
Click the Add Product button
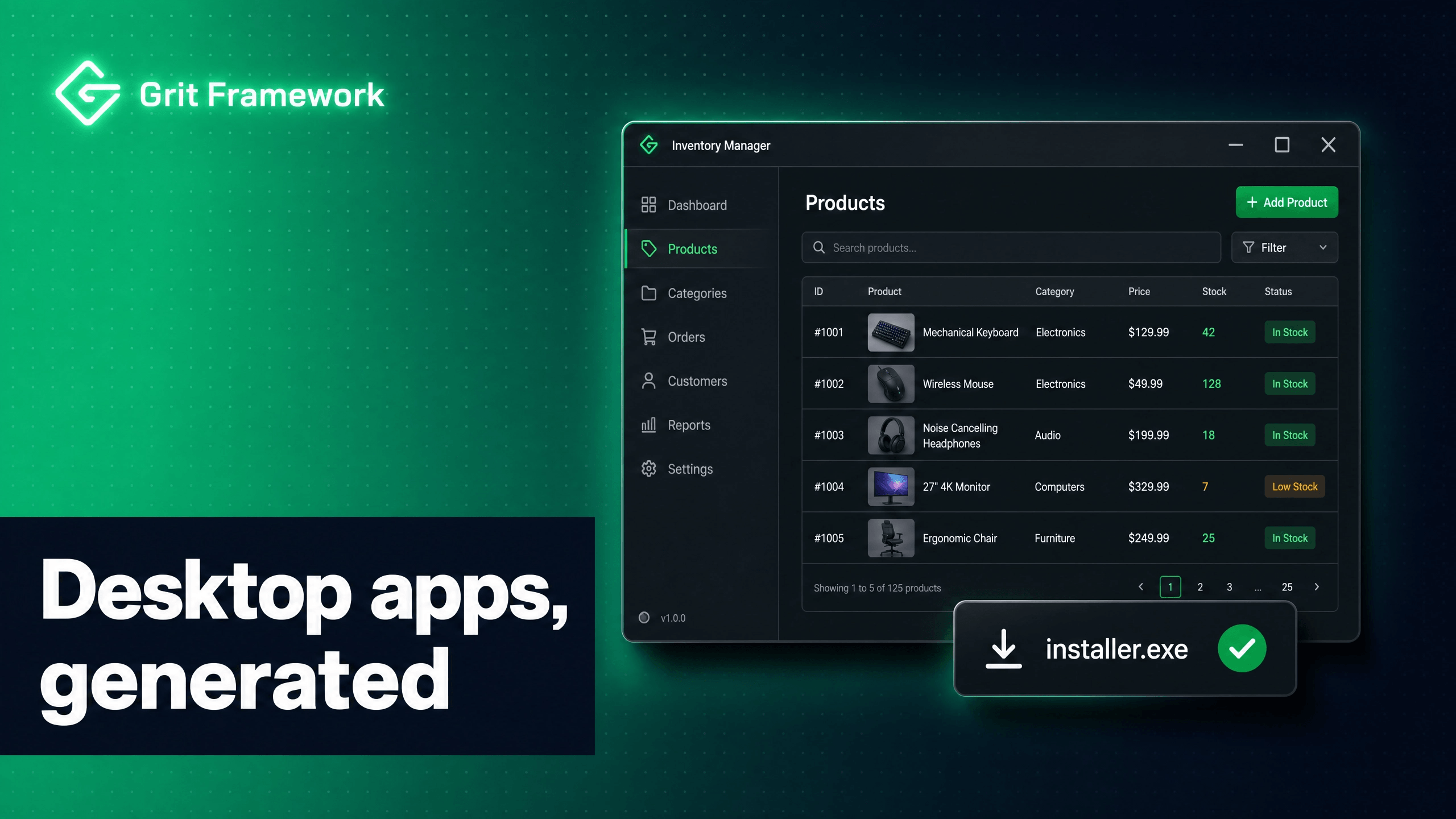coord(1287,202)
